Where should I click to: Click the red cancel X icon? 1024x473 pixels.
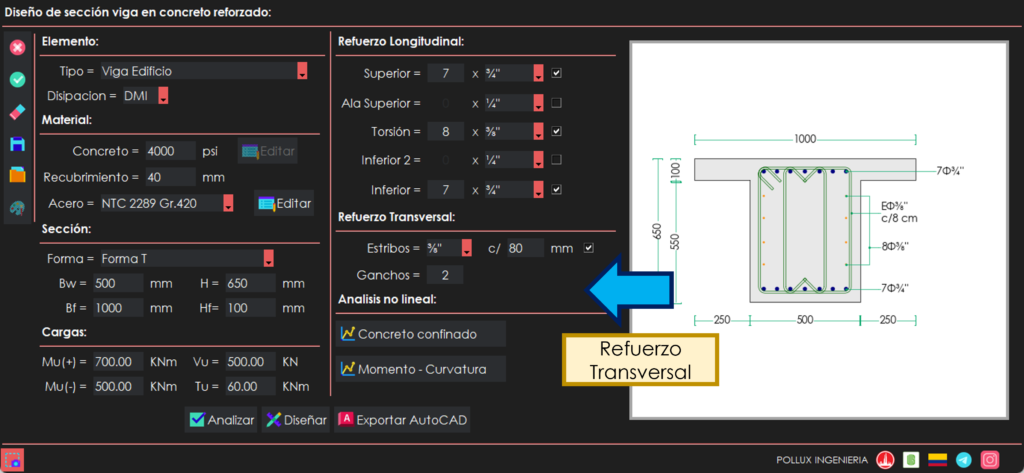click(17, 48)
